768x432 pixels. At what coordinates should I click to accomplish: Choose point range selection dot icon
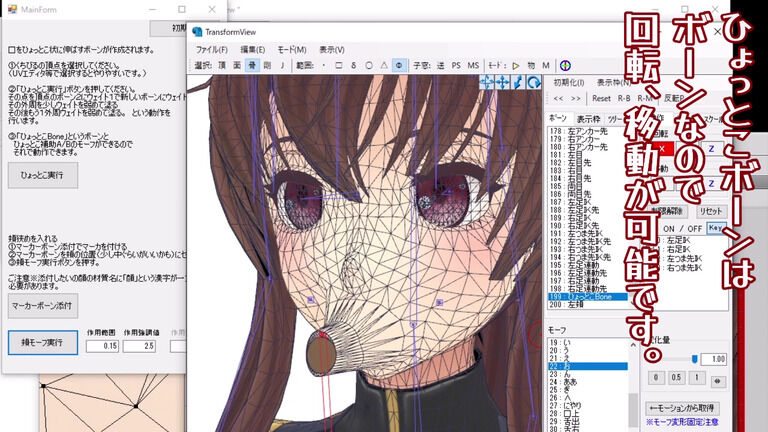pyautogui.click(x=324, y=66)
